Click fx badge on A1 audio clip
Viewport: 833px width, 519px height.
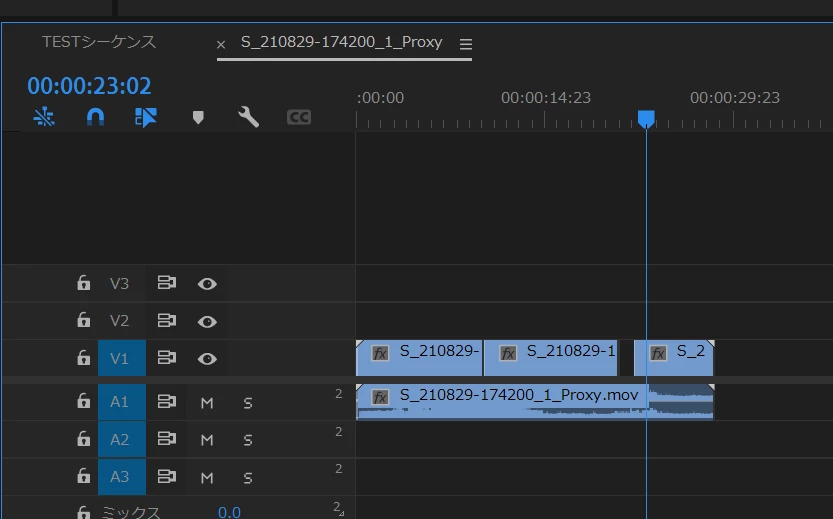tap(380, 397)
